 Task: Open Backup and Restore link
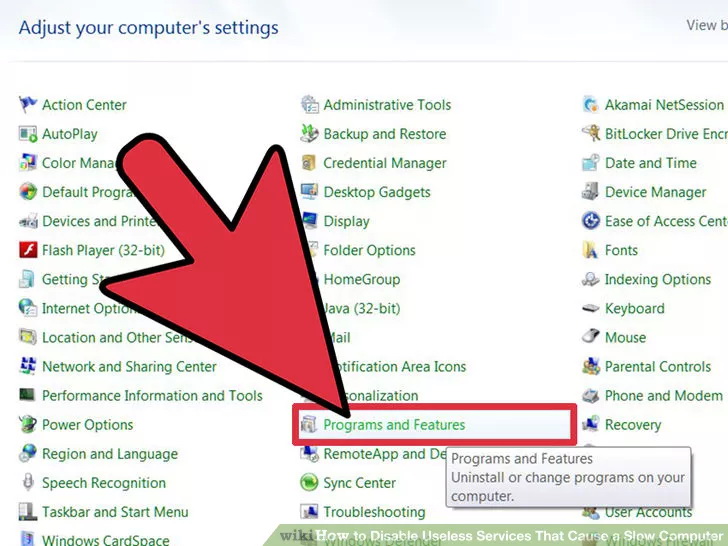(x=385, y=134)
